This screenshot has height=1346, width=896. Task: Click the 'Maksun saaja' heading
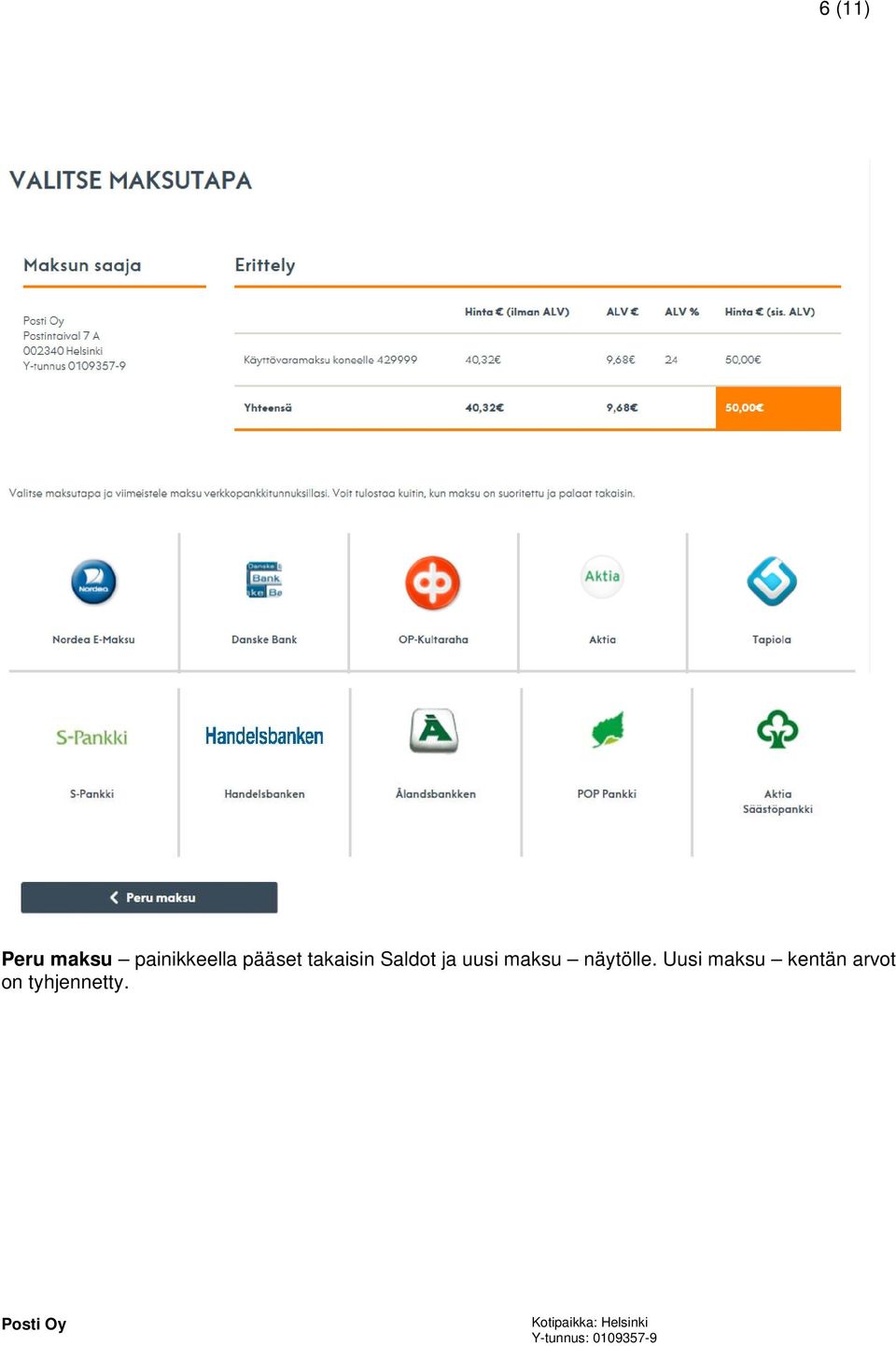tap(82, 265)
